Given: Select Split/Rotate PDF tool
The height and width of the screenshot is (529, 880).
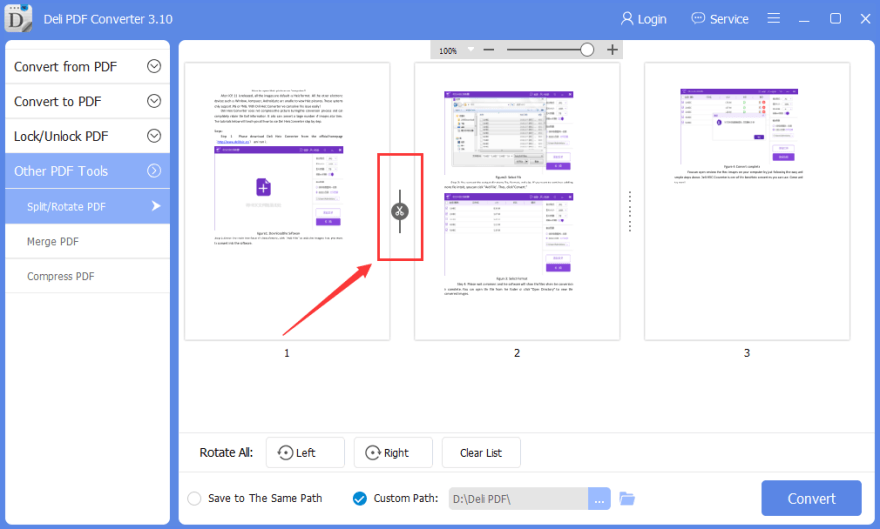Looking at the screenshot, I should coord(88,206).
